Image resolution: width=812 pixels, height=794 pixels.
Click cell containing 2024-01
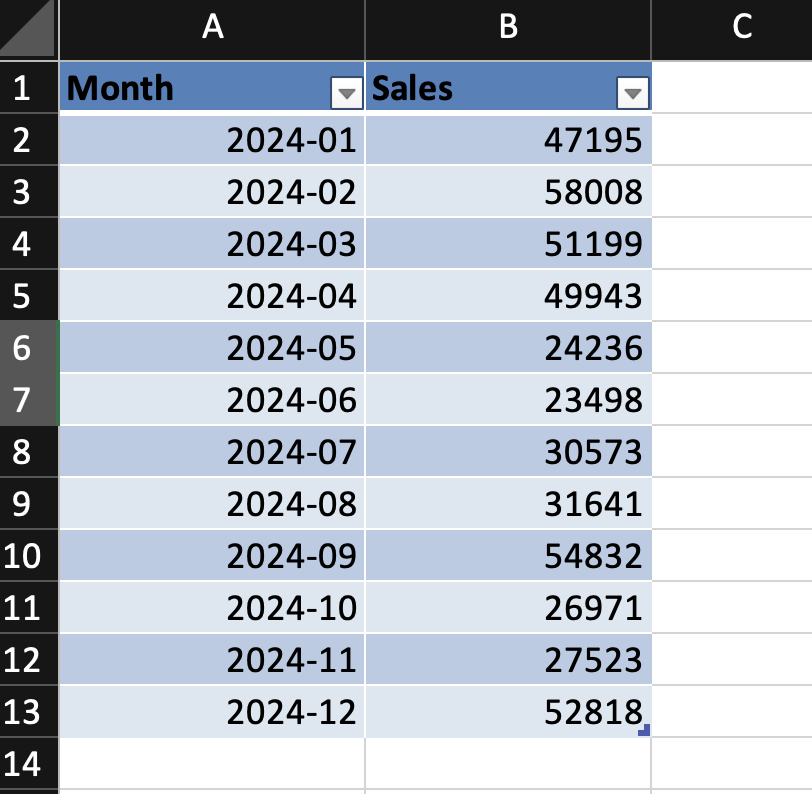pos(212,140)
